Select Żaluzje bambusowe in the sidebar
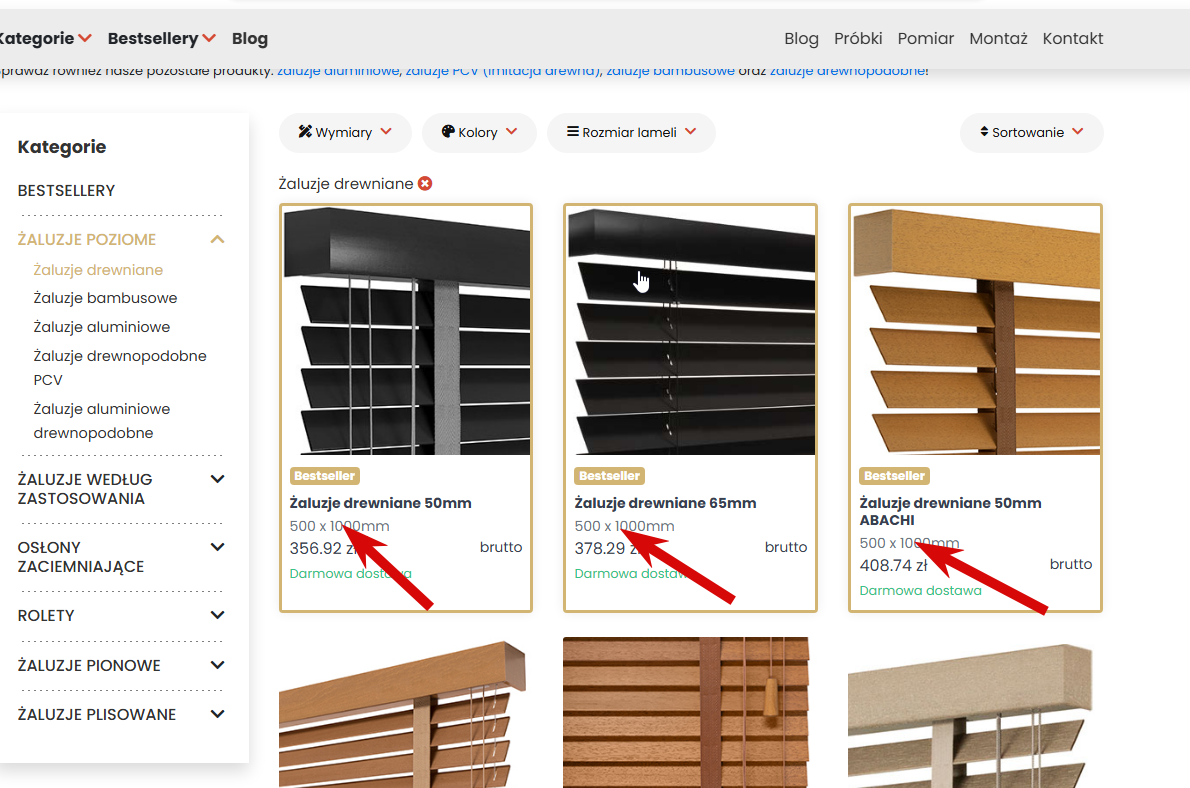The image size is (1190, 788). (105, 298)
